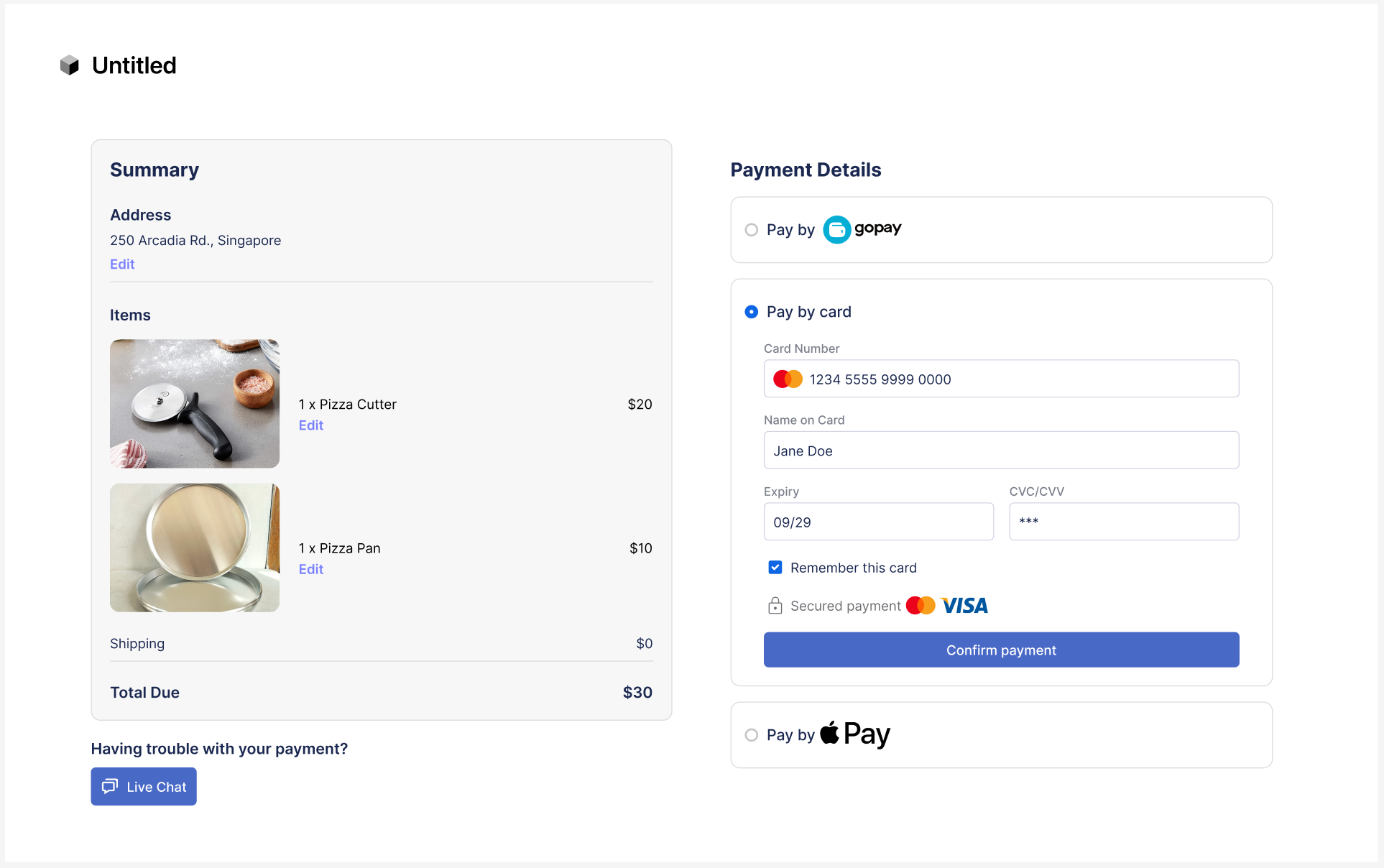Select the Pay by GoPay radio button
The height and width of the screenshot is (868, 1384).
[x=752, y=230]
